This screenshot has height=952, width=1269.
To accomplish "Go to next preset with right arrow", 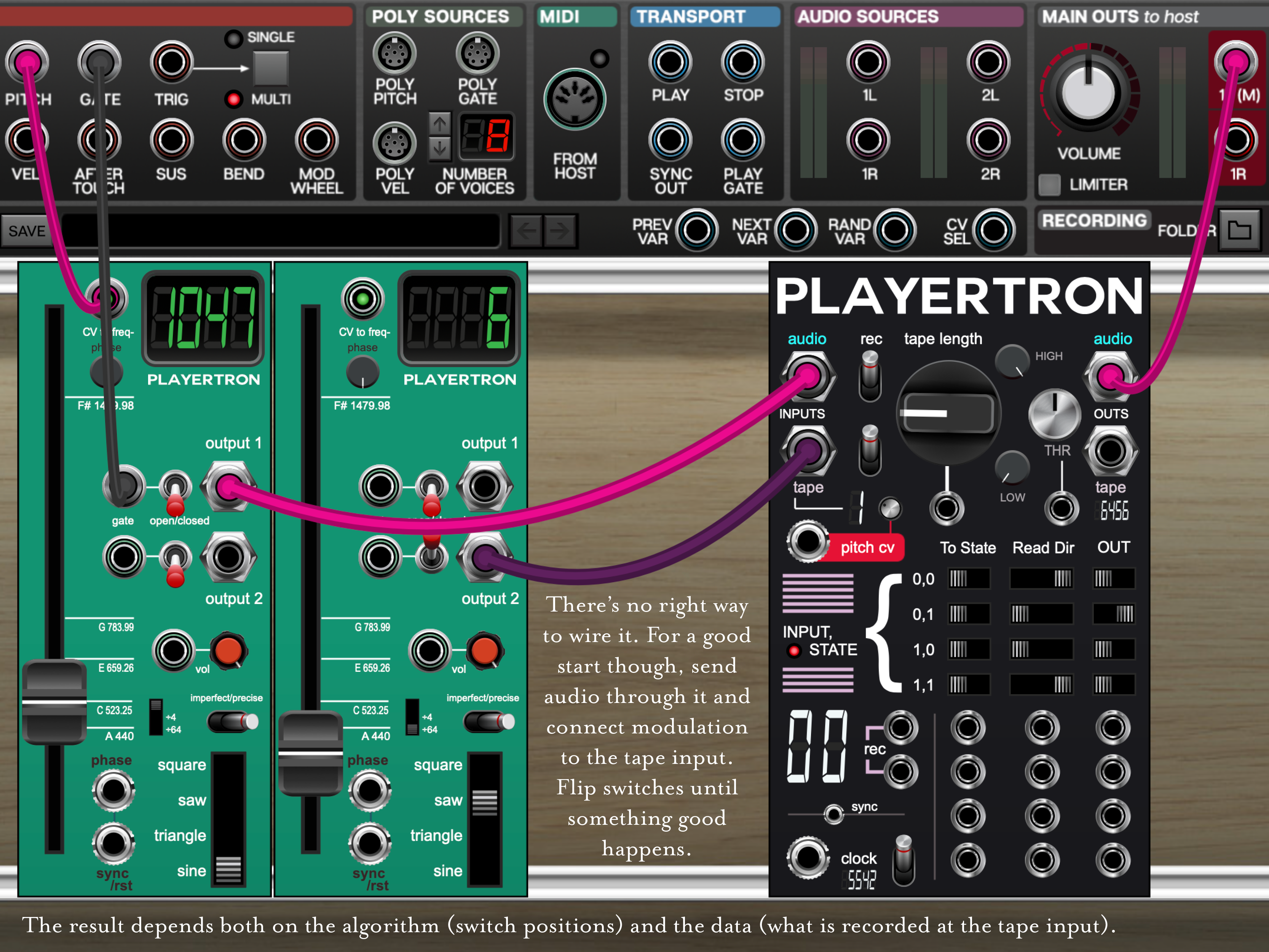I will (x=559, y=231).
